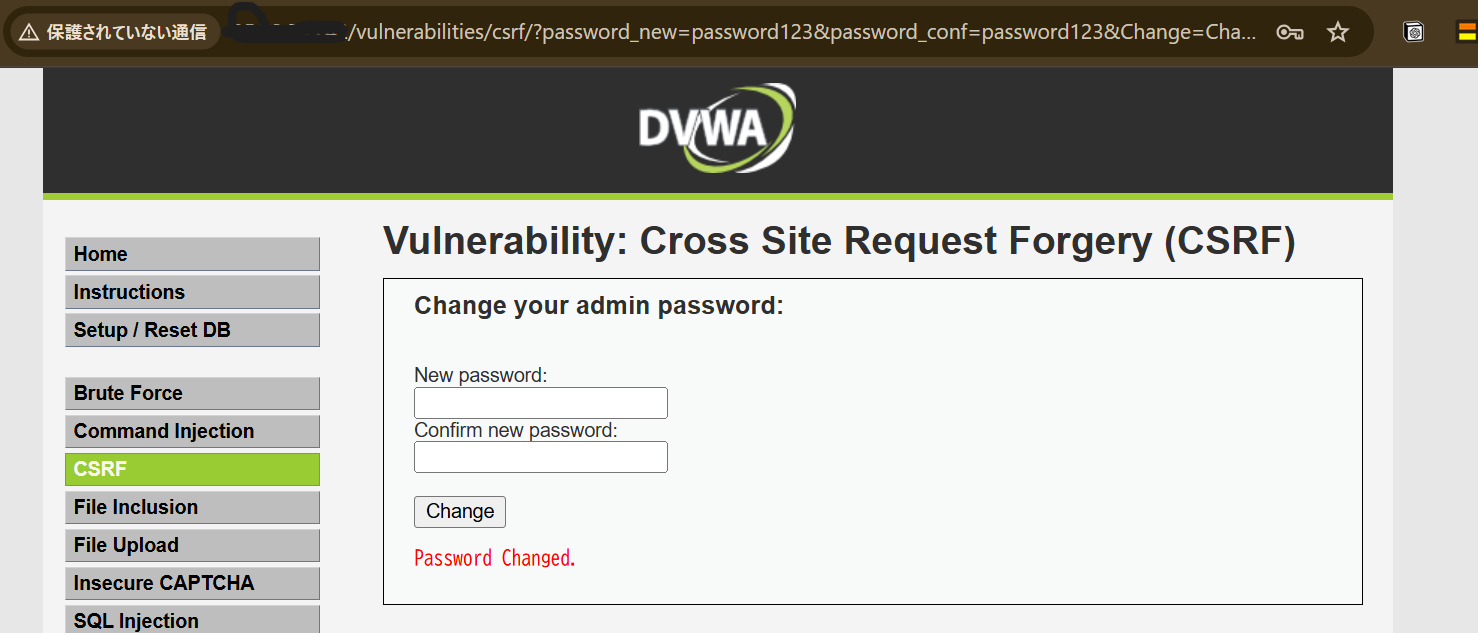Bookmark this page with the star icon

tap(1337, 33)
